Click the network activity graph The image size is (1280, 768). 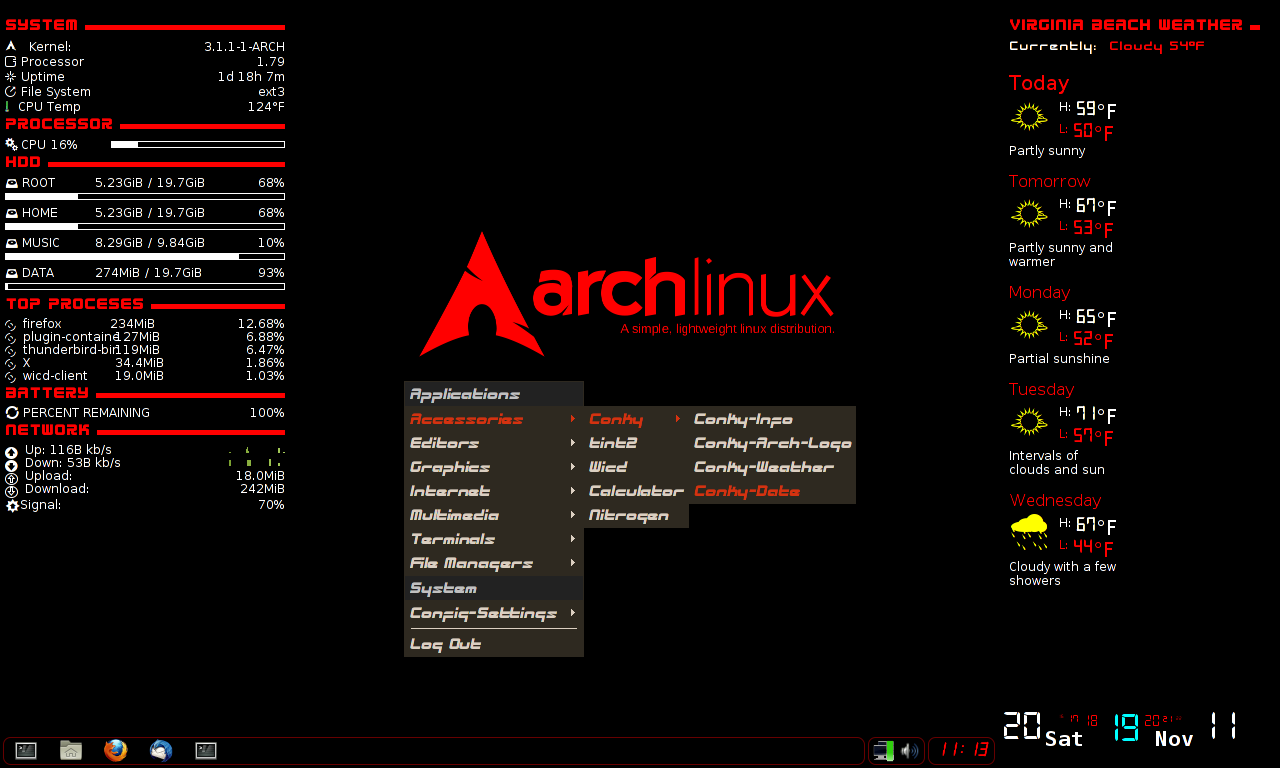point(257,457)
